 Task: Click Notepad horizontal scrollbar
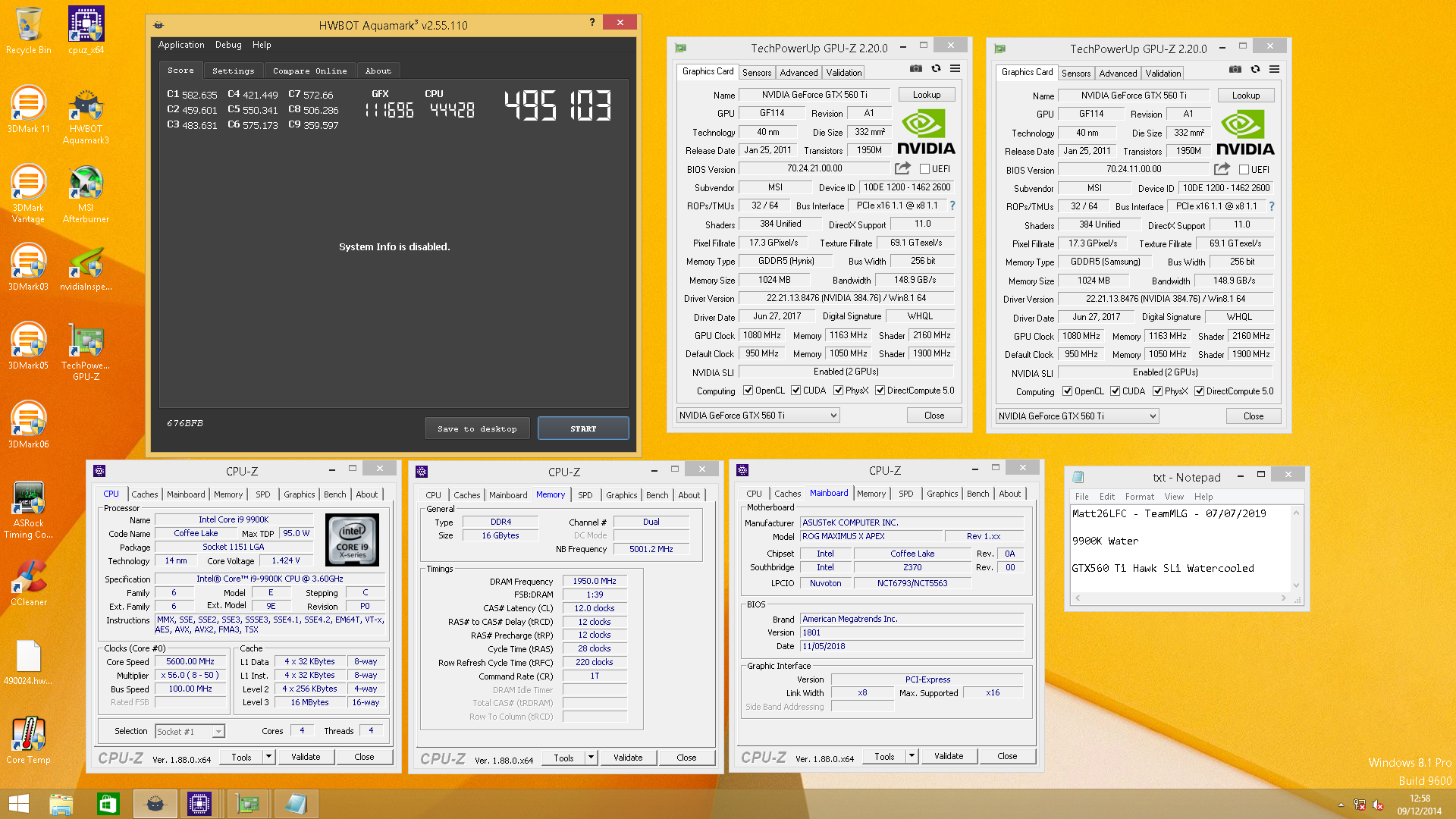tap(1181, 598)
